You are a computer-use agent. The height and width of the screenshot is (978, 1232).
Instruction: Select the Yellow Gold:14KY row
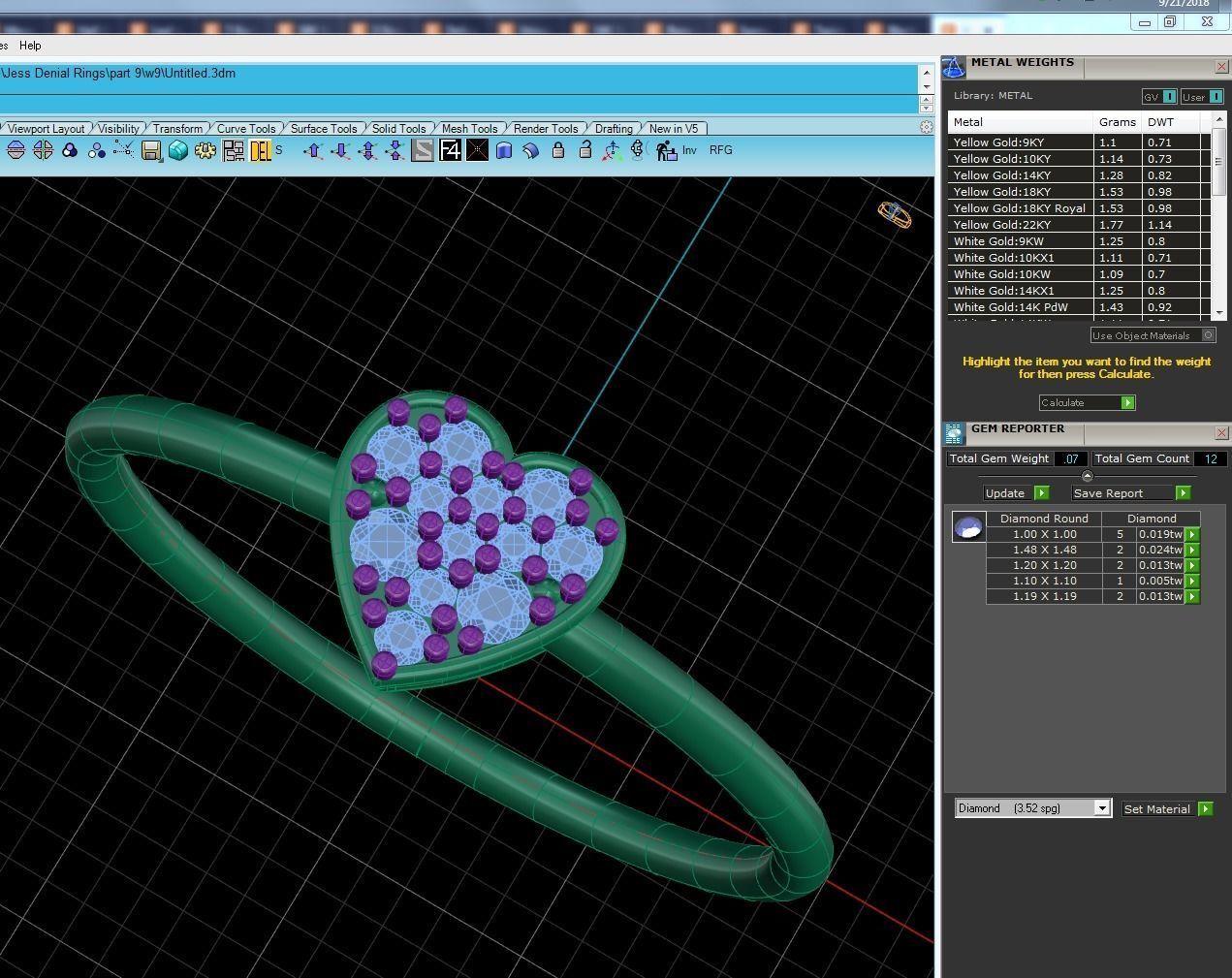point(1079,175)
